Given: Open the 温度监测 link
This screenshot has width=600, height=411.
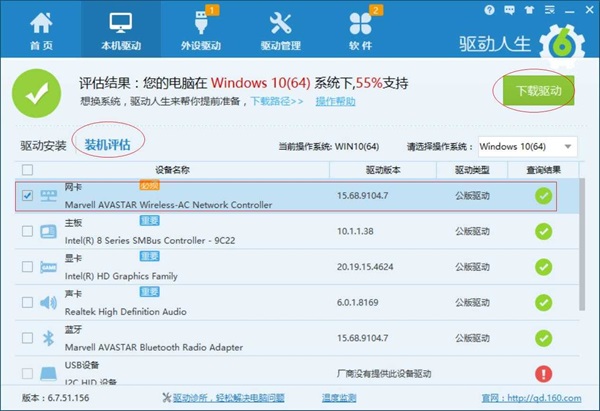Looking at the screenshot, I should click(x=339, y=398).
